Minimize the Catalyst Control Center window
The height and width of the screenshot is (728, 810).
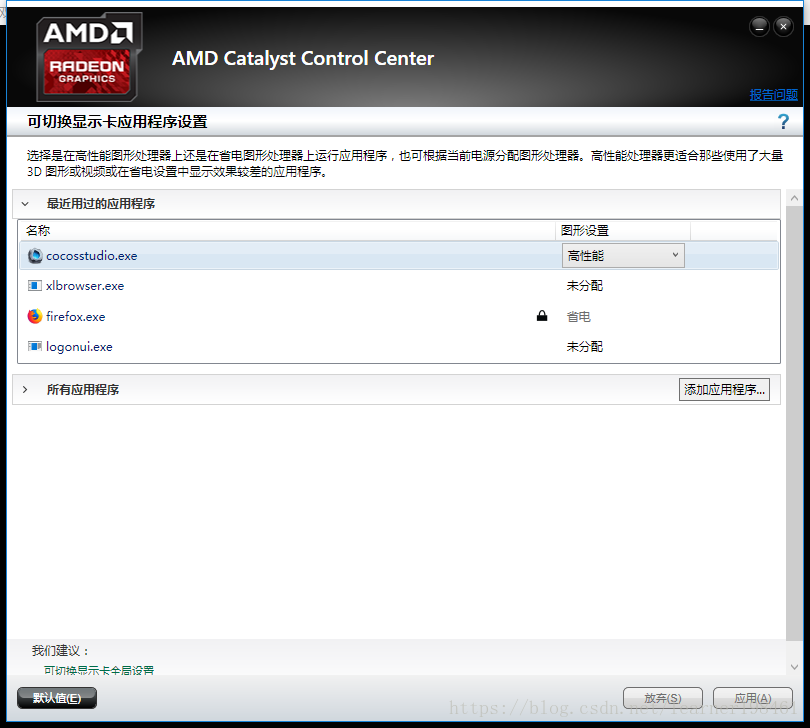[x=759, y=26]
